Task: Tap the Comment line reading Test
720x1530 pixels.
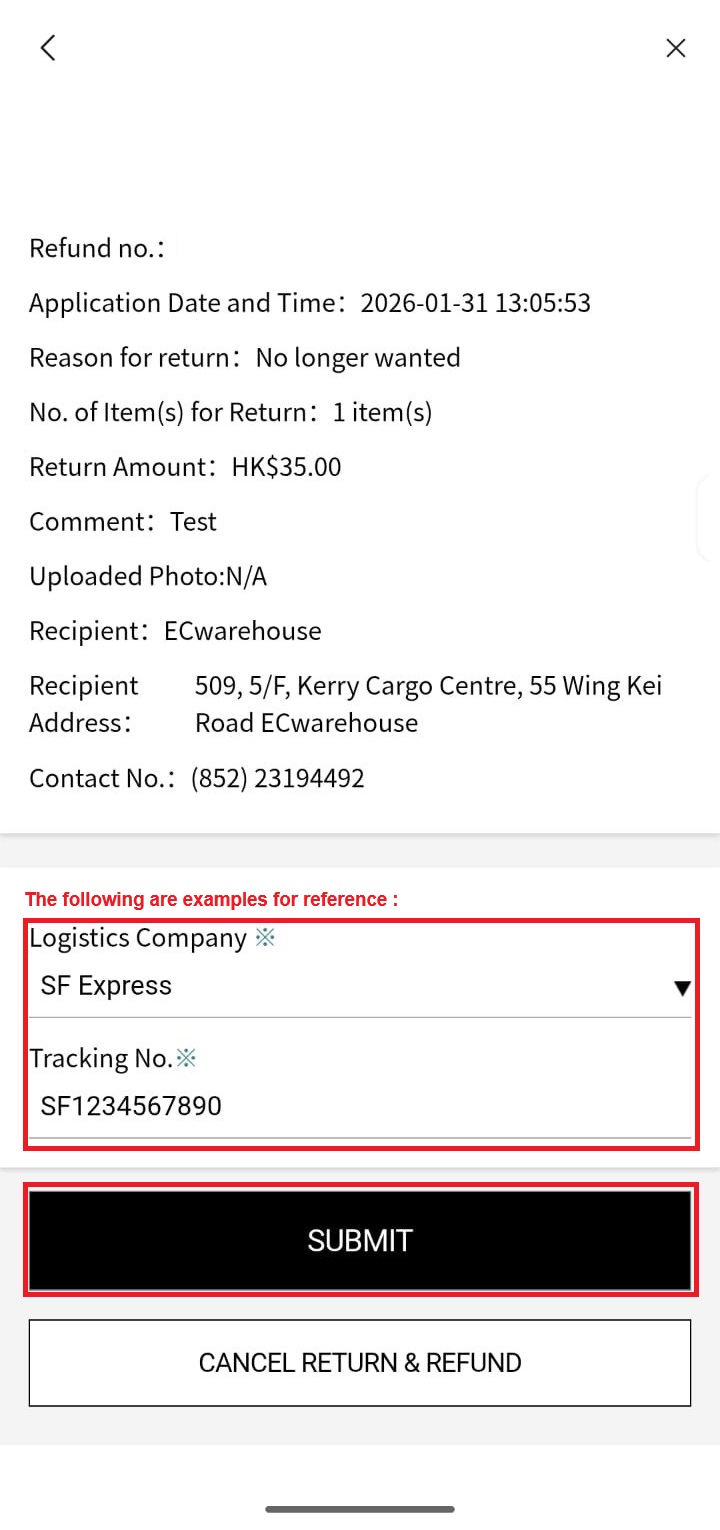Action: click(123, 522)
